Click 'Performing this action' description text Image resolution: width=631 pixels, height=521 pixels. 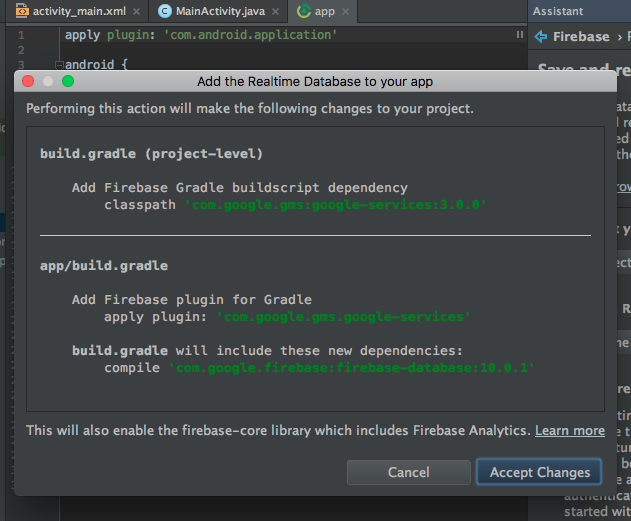[250, 109]
